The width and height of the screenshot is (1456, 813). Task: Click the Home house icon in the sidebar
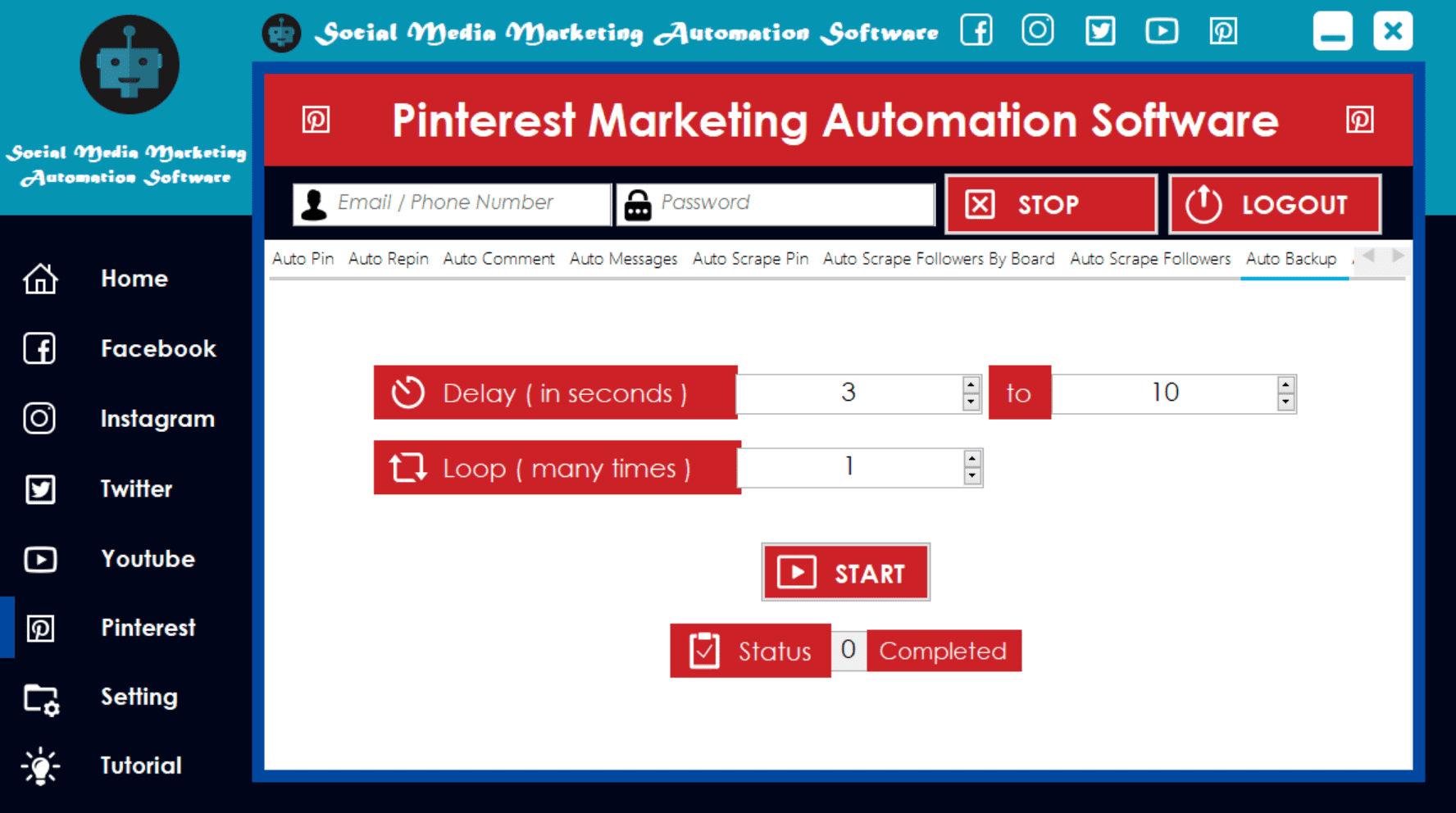40,279
